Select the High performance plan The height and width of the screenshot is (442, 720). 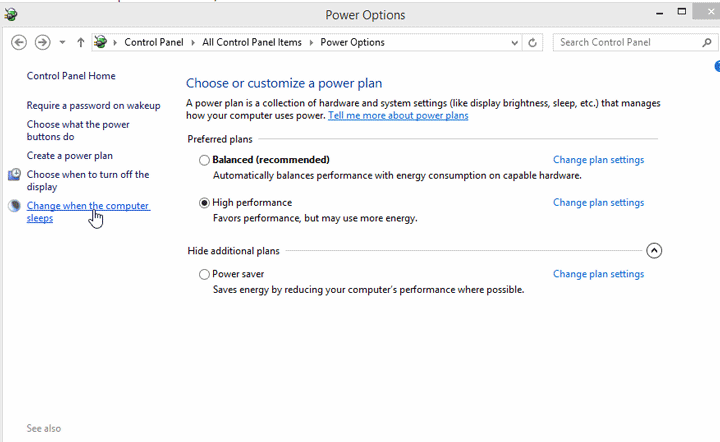point(205,203)
